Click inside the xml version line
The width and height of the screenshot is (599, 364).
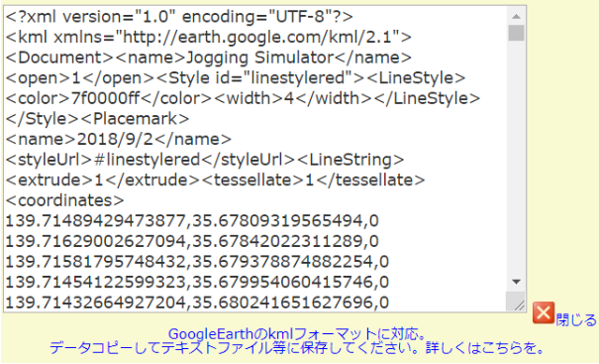(x=179, y=17)
